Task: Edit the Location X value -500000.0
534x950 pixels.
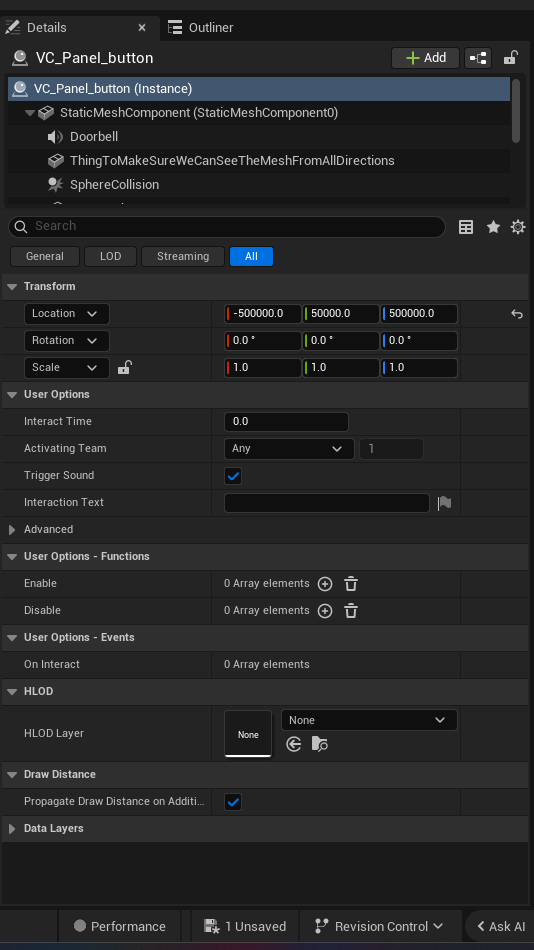Action: click(x=263, y=314)
